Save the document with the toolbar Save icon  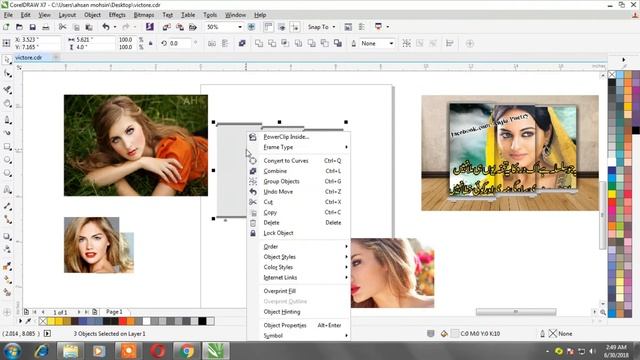pos(32,27)
